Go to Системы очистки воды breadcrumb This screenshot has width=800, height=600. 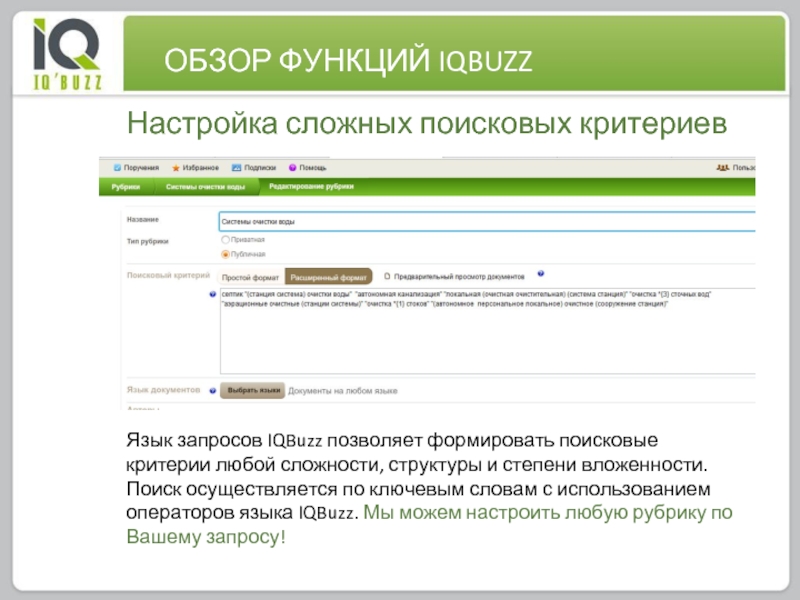[206, 187]
